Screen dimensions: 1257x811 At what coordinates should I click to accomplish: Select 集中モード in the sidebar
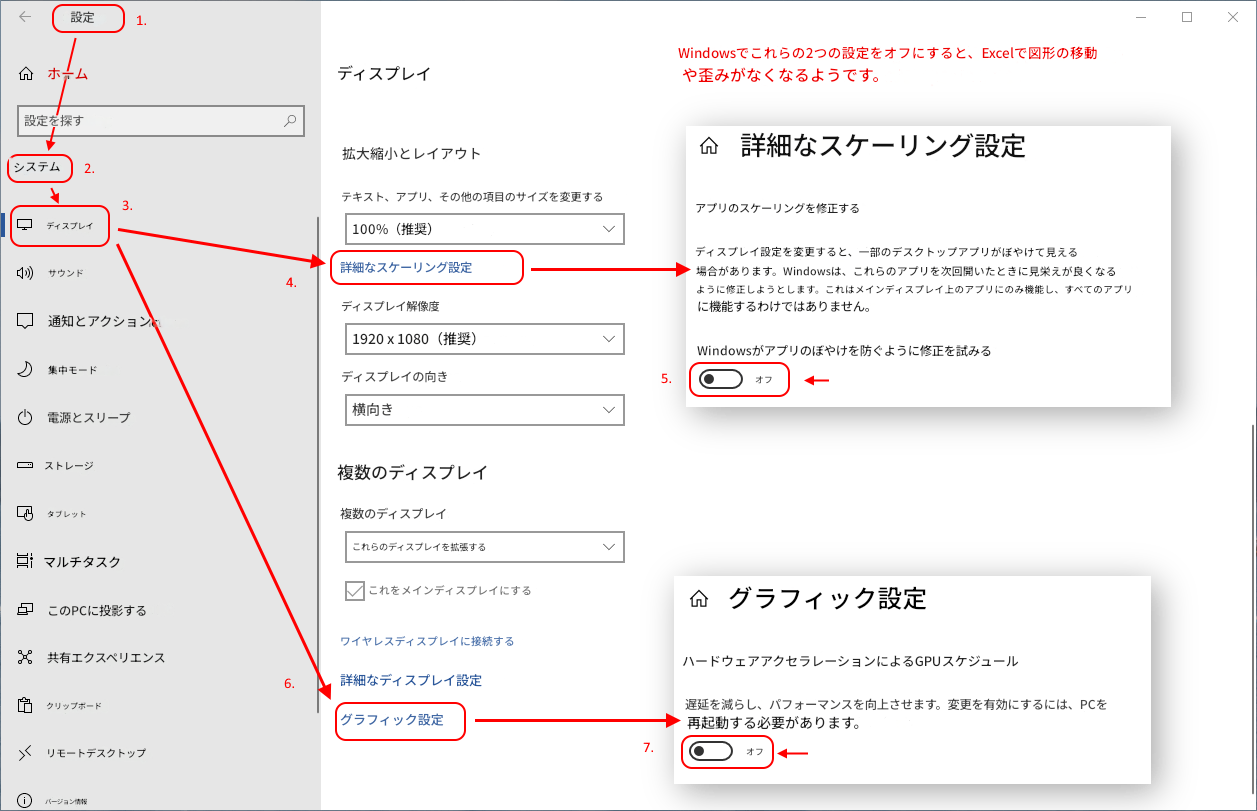point(72,369)
